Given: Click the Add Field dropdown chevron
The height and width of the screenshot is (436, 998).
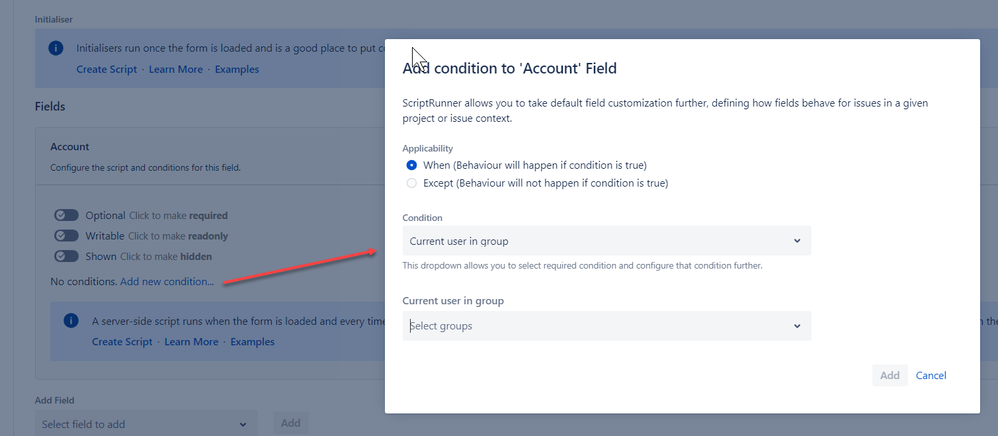Looking at the screenshot, I should coord(242,425).
